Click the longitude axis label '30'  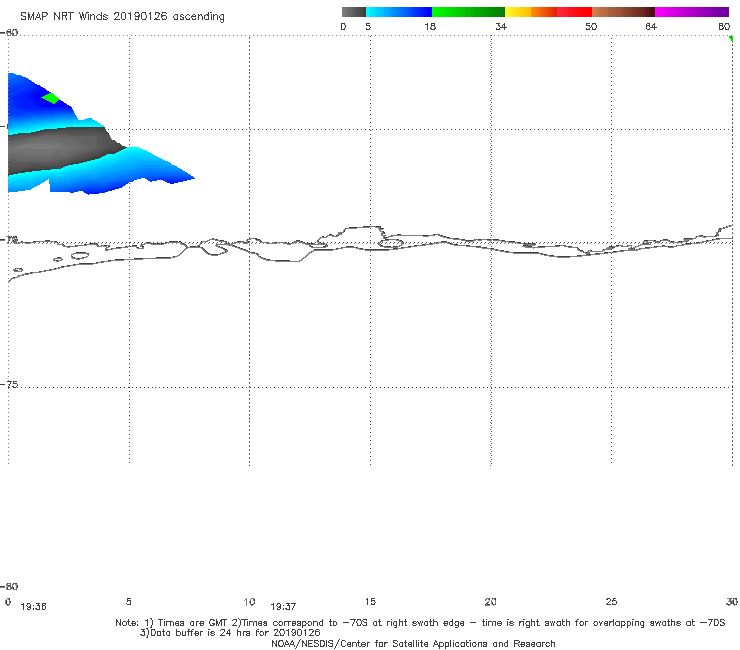point(732,601)
